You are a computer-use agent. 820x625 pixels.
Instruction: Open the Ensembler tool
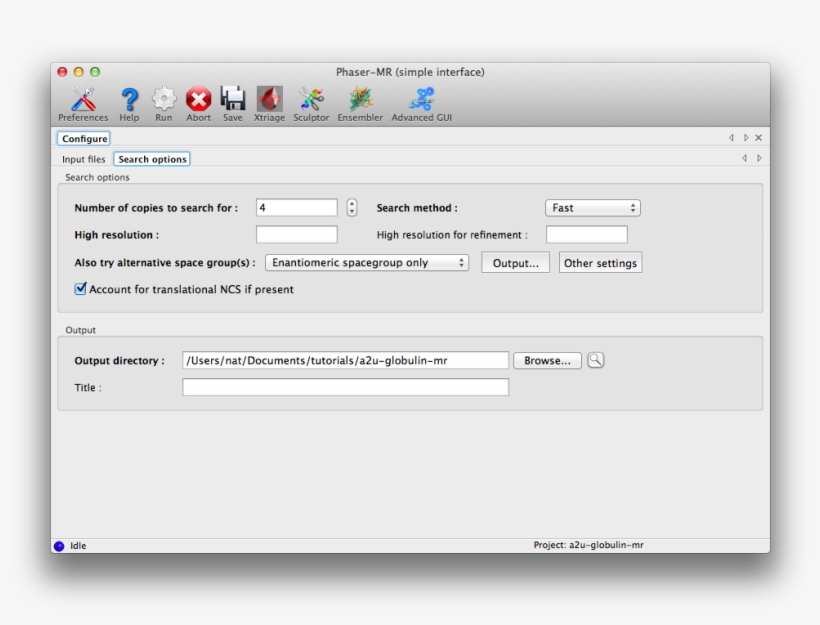coord(360,100)
